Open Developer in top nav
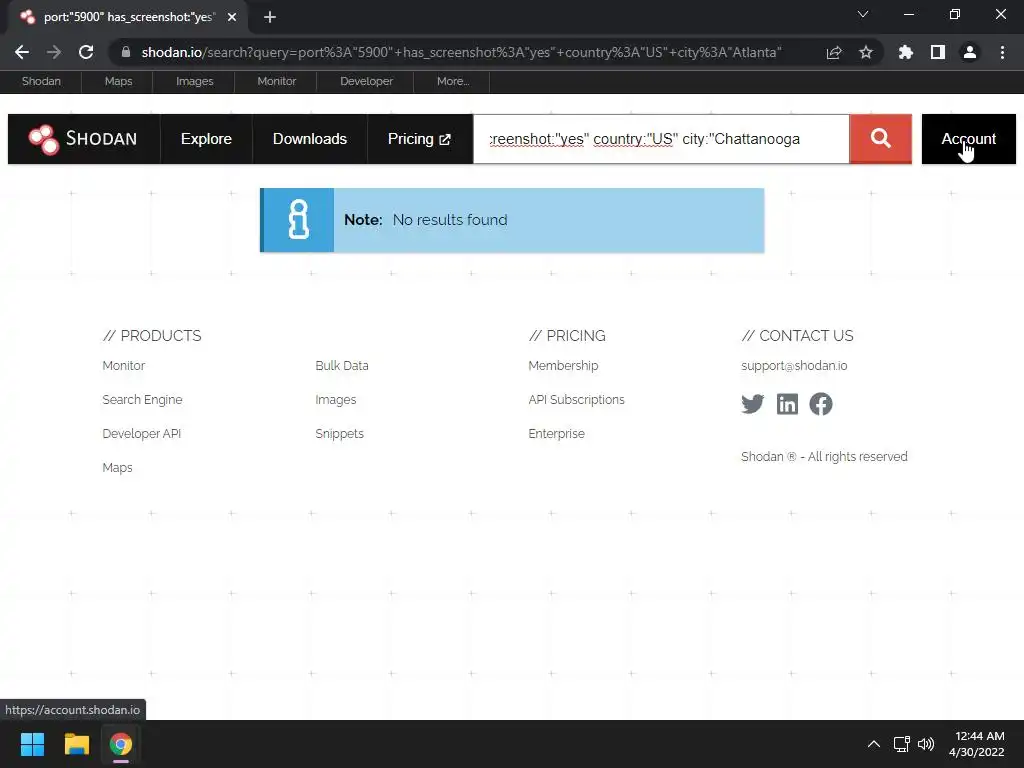Image resolution: width=1024 pixels, height=768 pixels. [366, 81]
